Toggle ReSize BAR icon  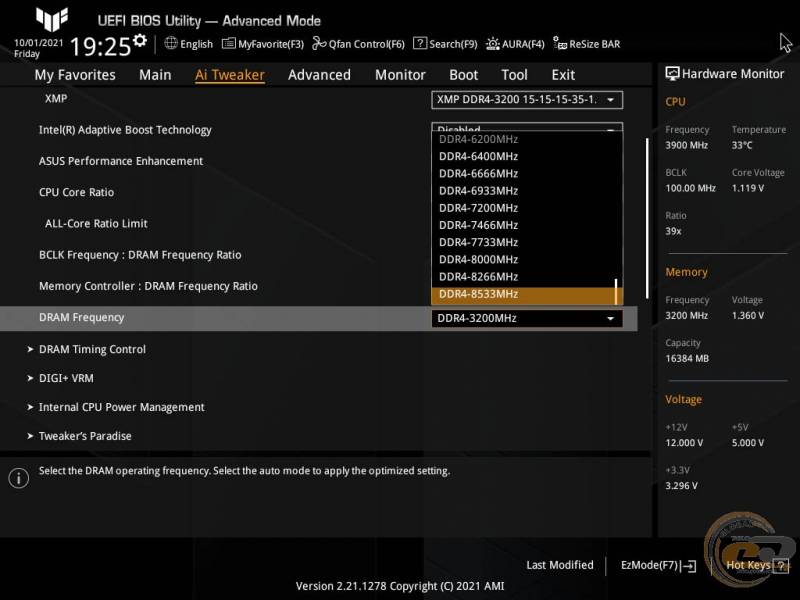560,44
